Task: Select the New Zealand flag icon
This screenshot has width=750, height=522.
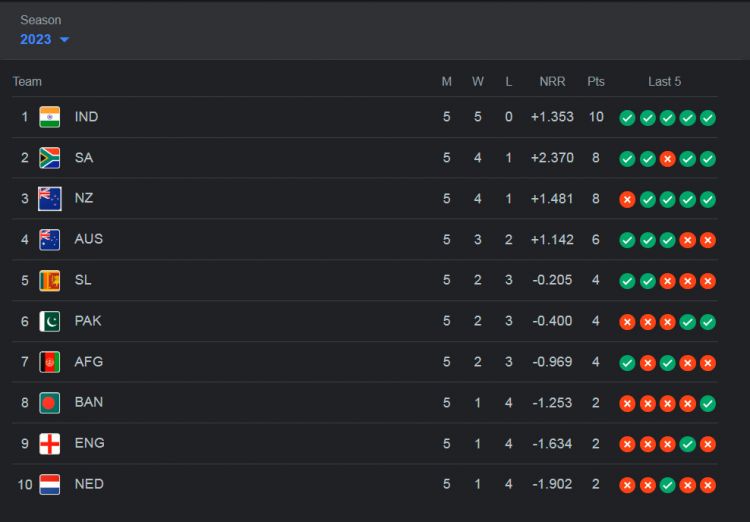Action: [50, 199]
